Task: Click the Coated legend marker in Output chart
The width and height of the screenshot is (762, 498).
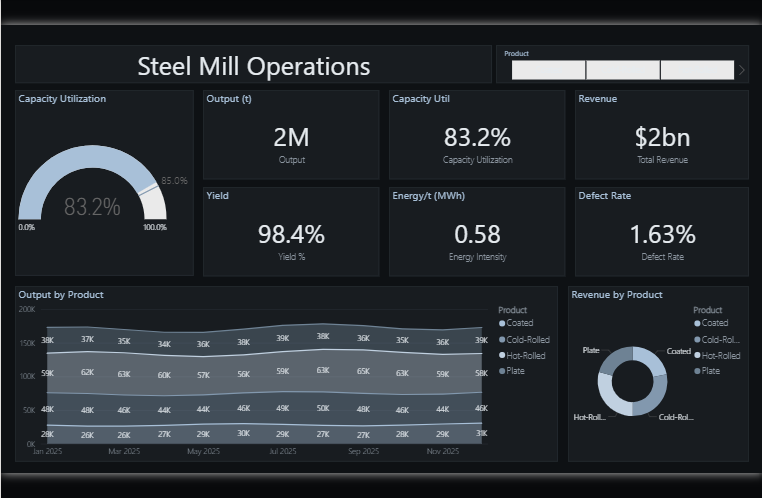Action: coord(502,324)
